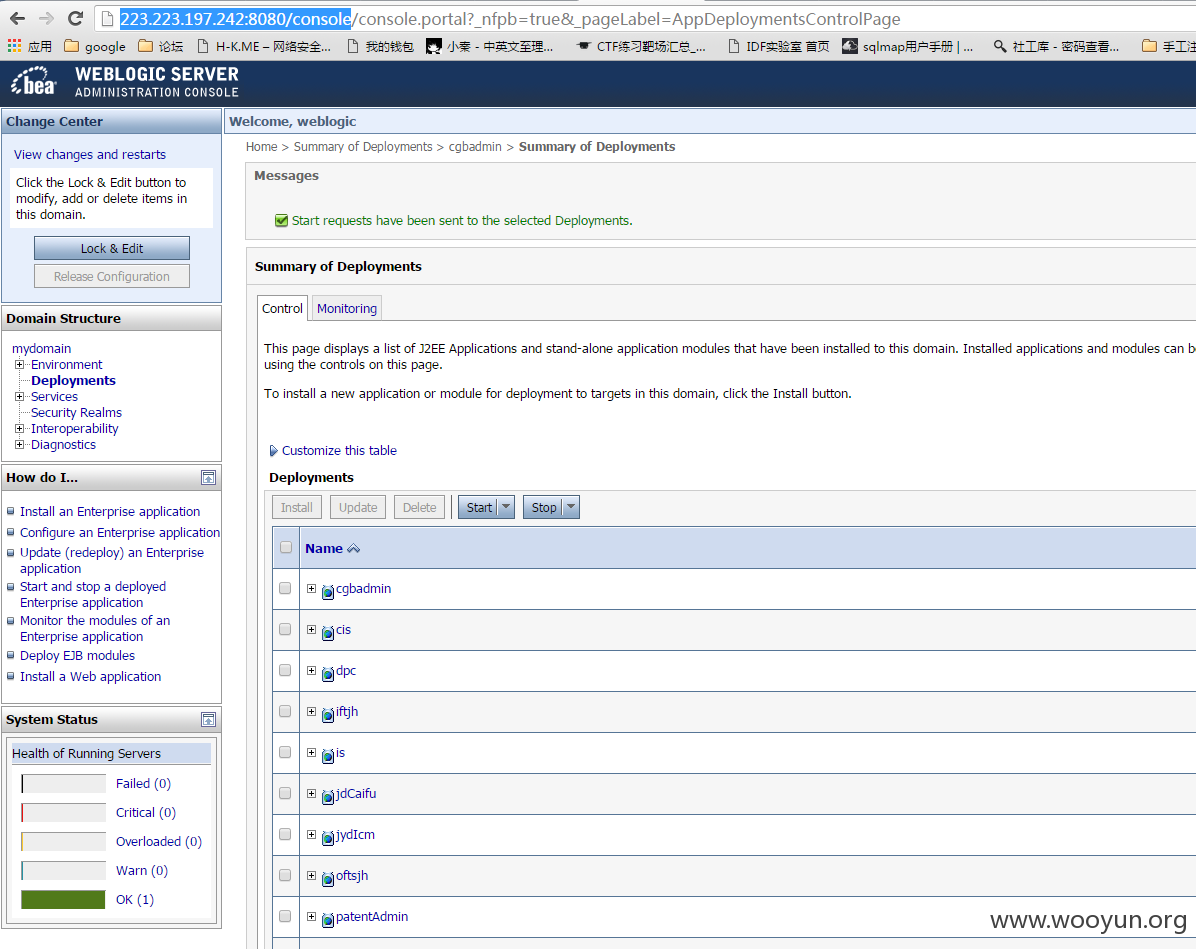Image resolution: width=1196 pixels, height=949 pixels.
Task: Check the is deployment checkbox
Action: click(285, 752)
